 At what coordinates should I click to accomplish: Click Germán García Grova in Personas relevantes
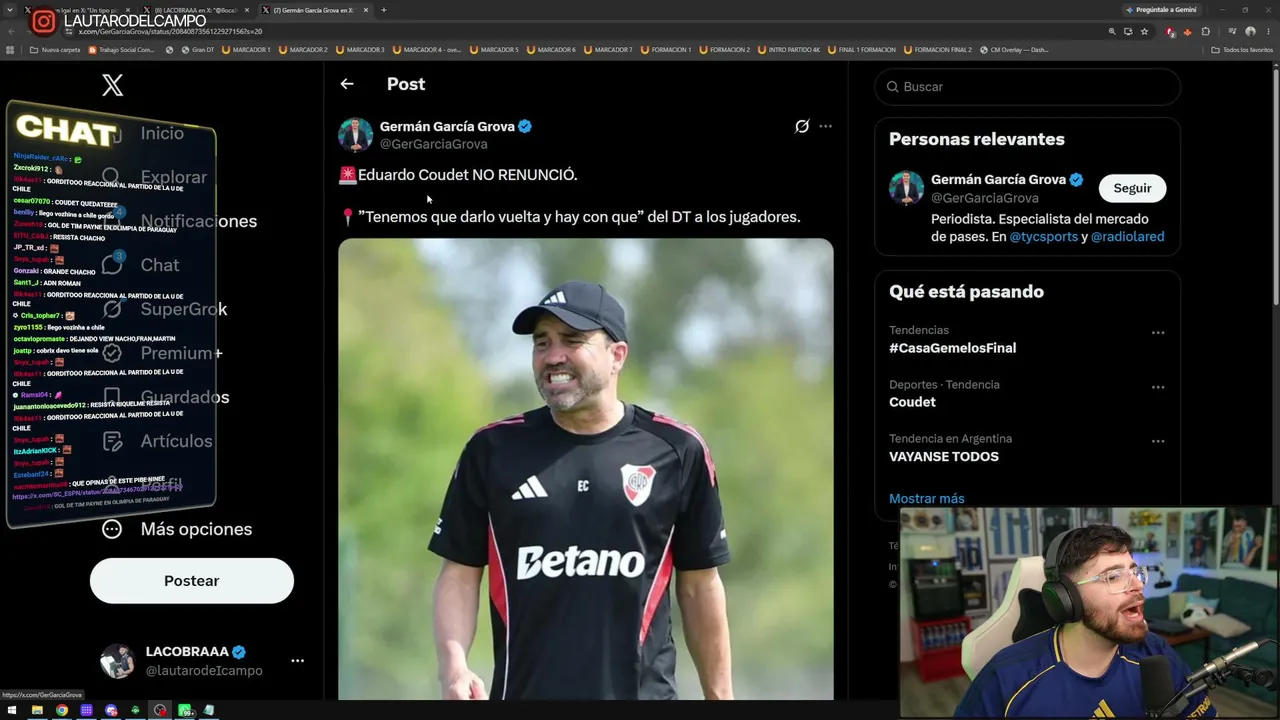pyautogui.click(x=998, y=180)
